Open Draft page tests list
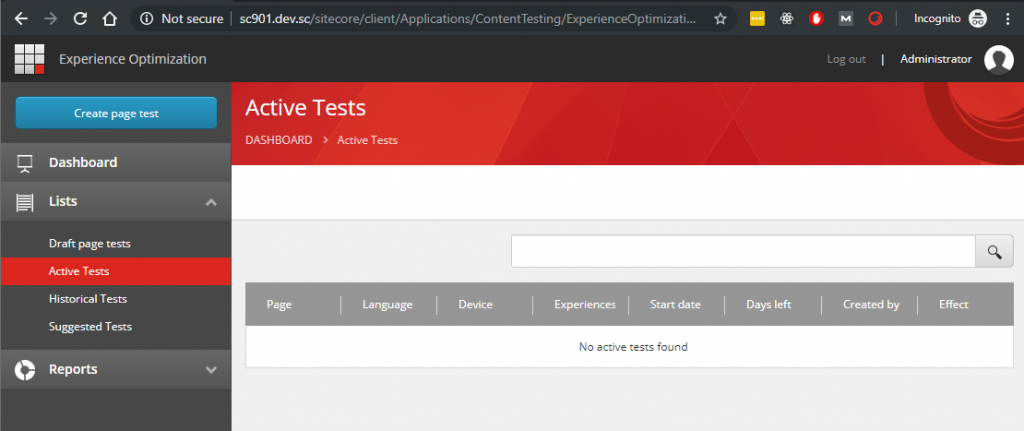The width and height of the screenshot is (1024, 431). pos(89,244)
